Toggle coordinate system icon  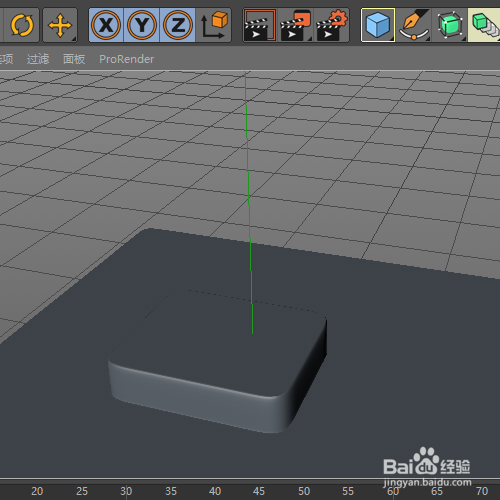[x=214, y=25]
